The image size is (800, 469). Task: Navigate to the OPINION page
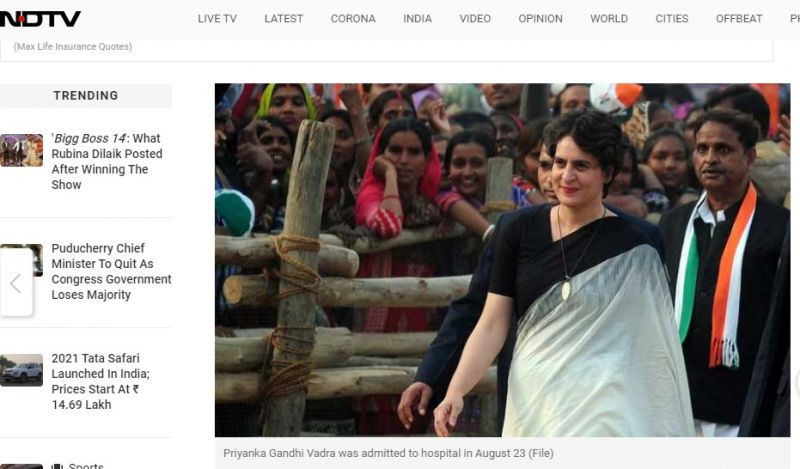tap(540, 19)
